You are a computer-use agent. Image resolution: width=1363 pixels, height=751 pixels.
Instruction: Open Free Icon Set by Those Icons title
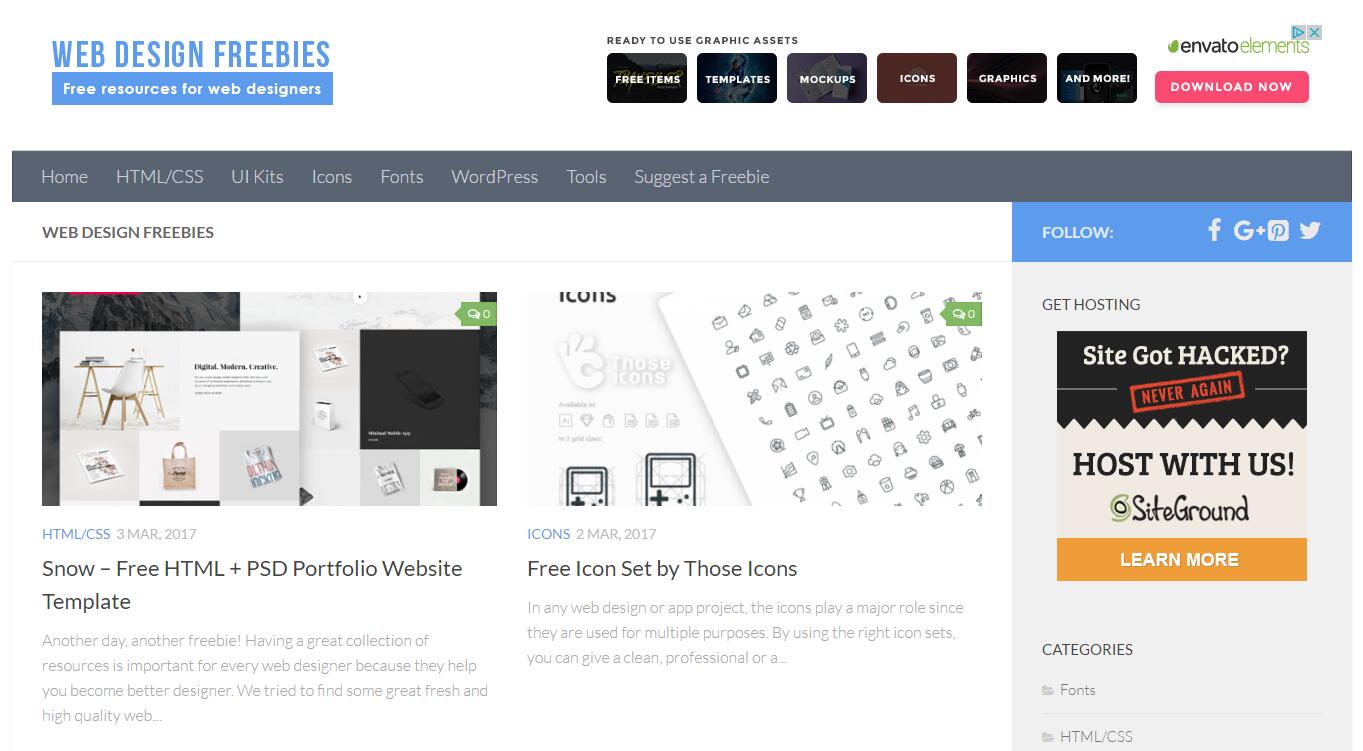coord(662,569)
